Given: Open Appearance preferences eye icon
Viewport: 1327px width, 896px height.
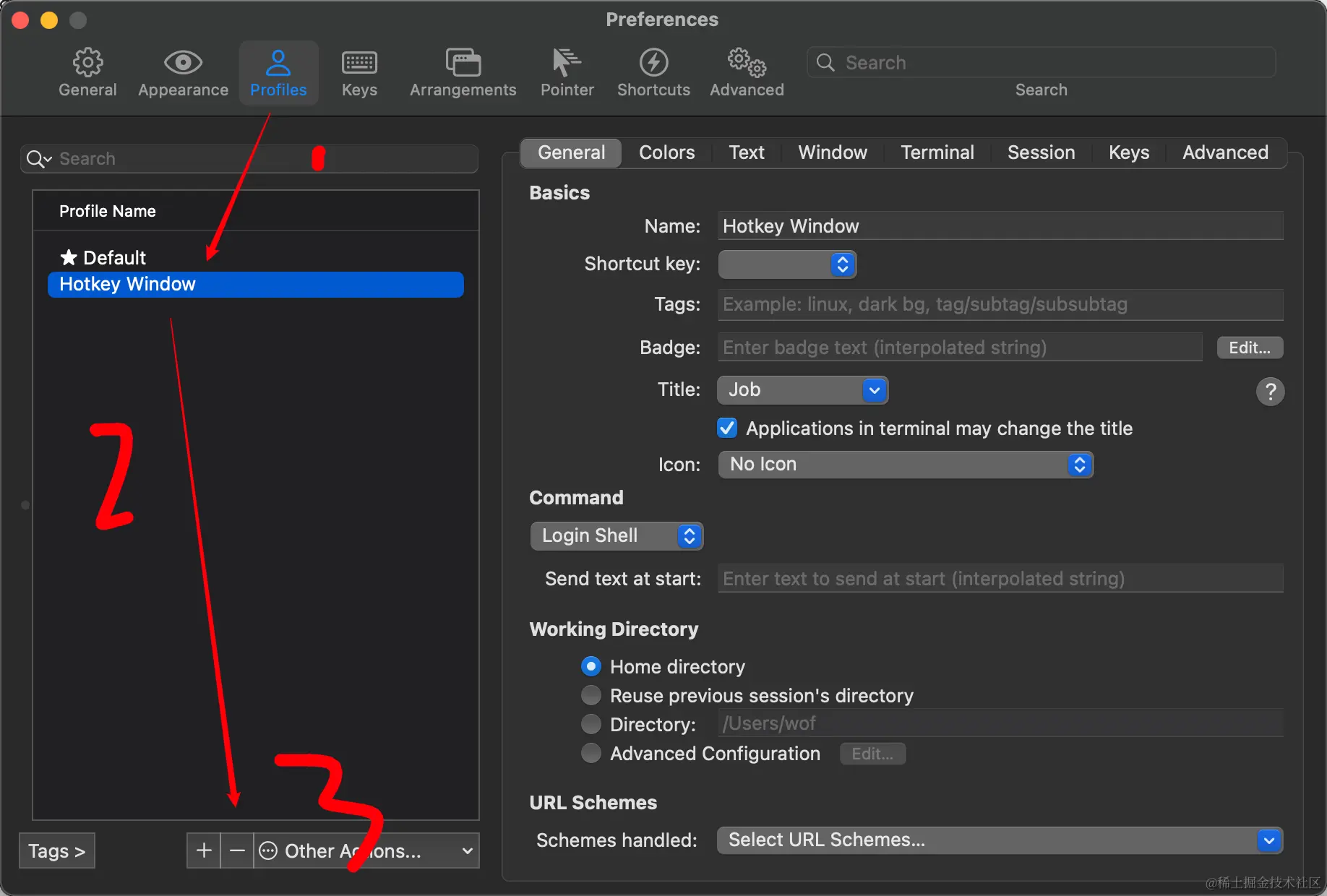Looking at the screenshot, I should (183, 63).
